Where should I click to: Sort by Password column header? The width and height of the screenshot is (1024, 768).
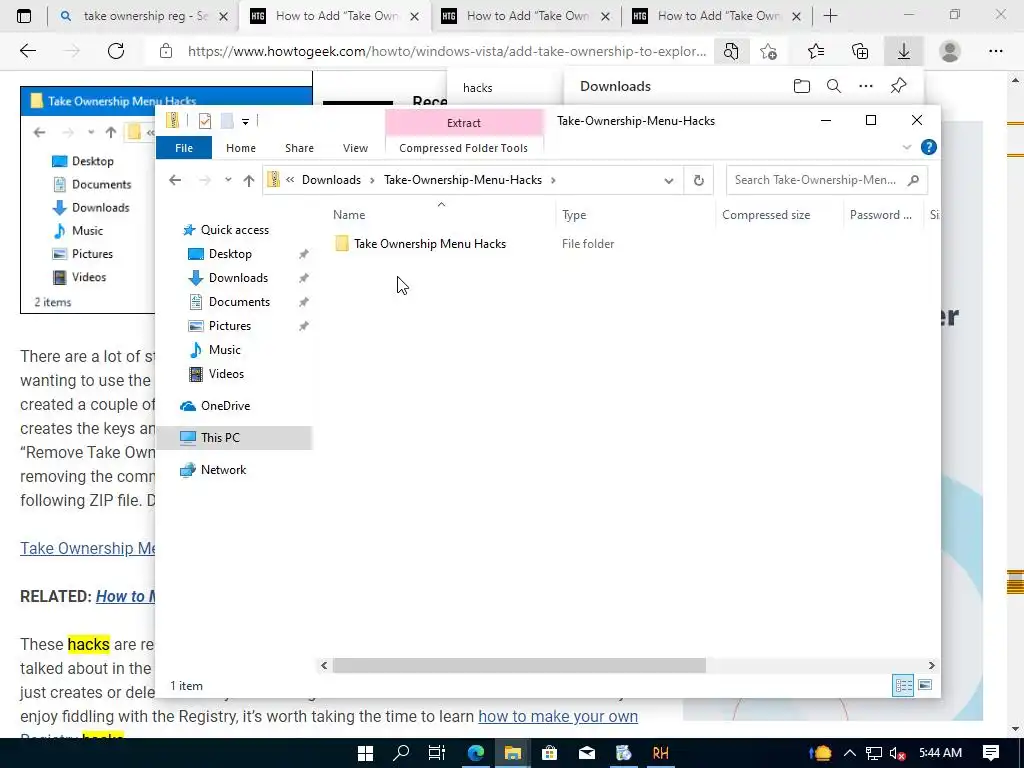pyautogui.click(x=880, y=215)
